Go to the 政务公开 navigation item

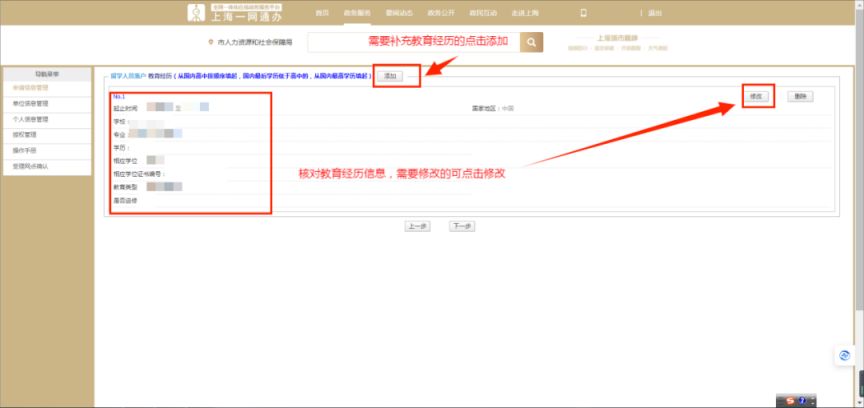tap(441, 13)
